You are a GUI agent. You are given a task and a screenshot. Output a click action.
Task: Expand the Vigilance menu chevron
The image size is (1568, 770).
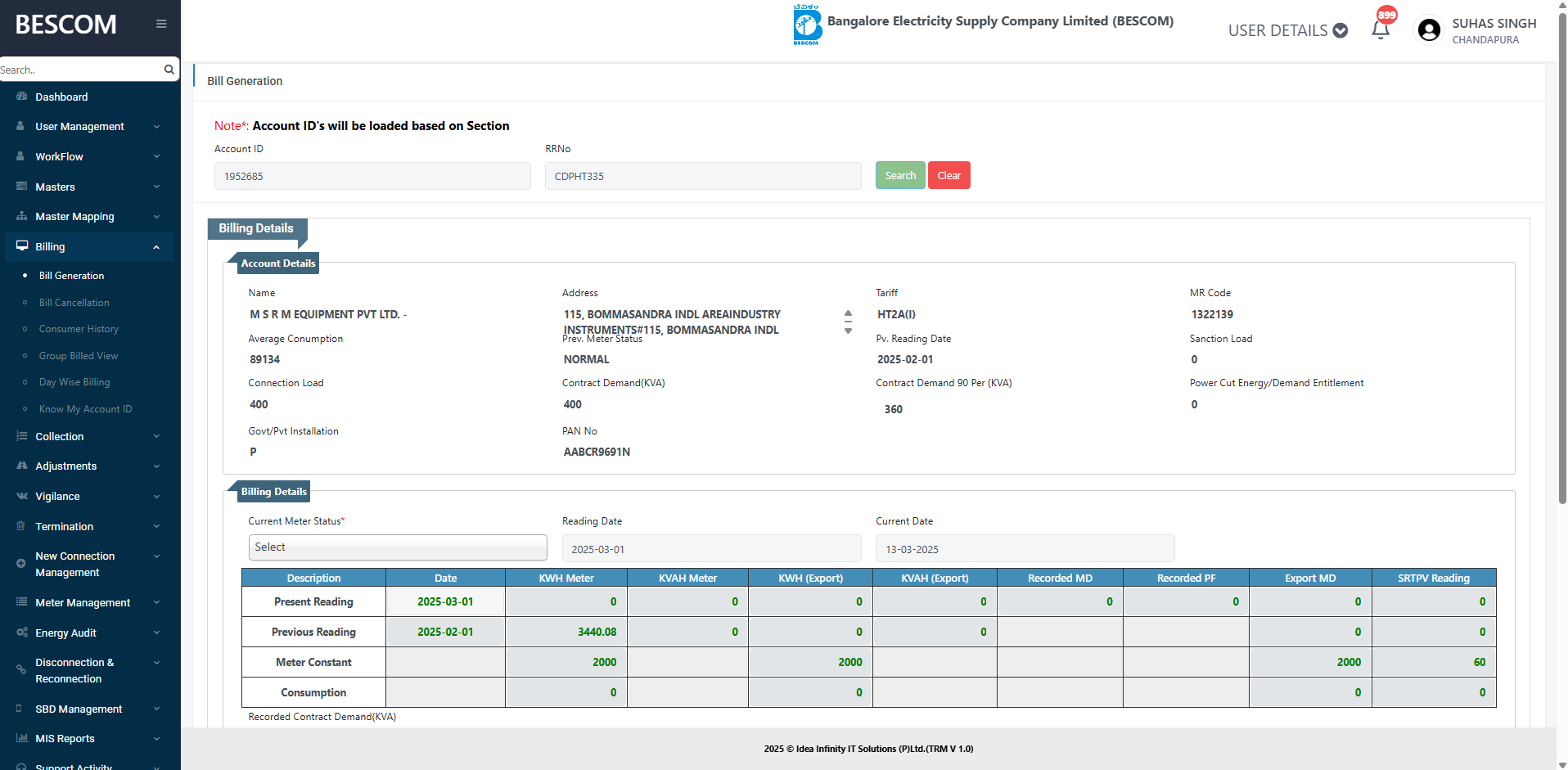156,496
